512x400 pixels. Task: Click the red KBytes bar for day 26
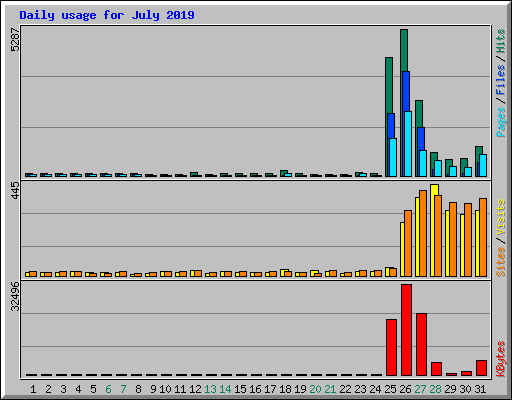406,330
